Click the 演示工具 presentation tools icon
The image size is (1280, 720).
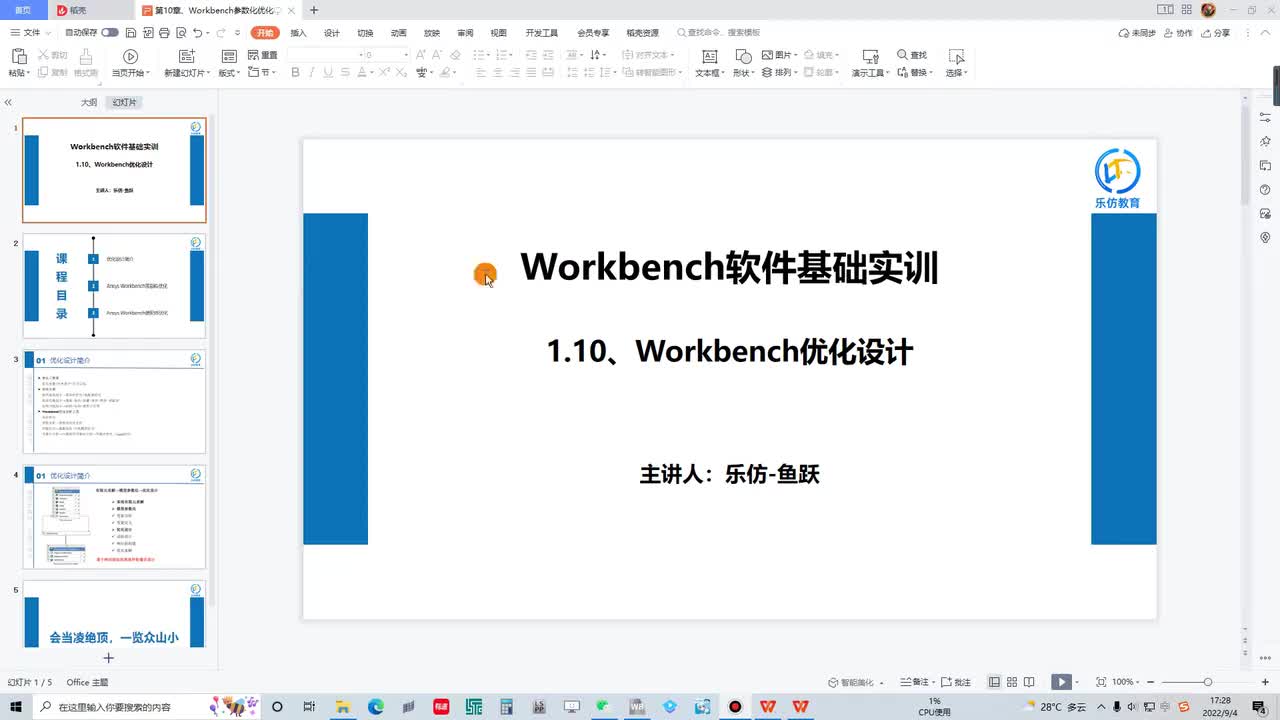(x=870, y=57)
